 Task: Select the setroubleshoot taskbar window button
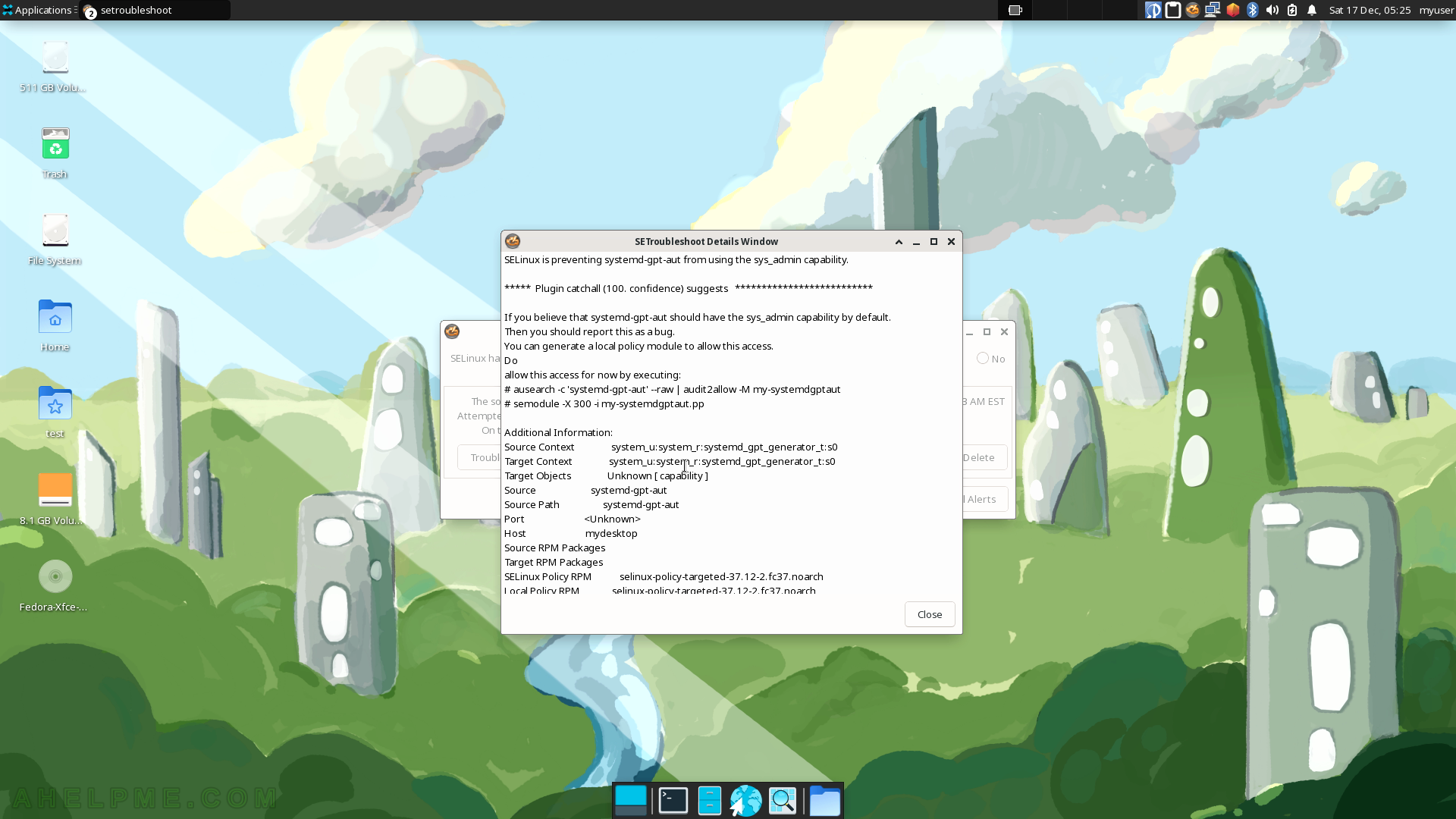pyautogui.click(x=155, y=10)
